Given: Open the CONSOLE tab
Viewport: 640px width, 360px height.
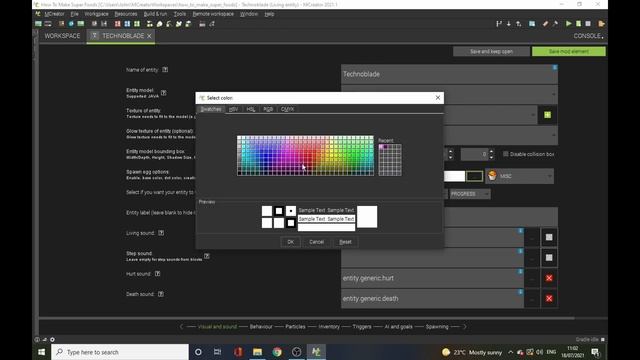Looking at the screenshot, I should coord(588,36).
